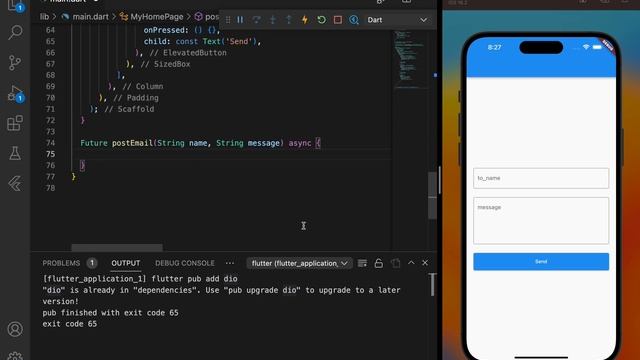Tap the Send button in simulator

coord(541,262)
